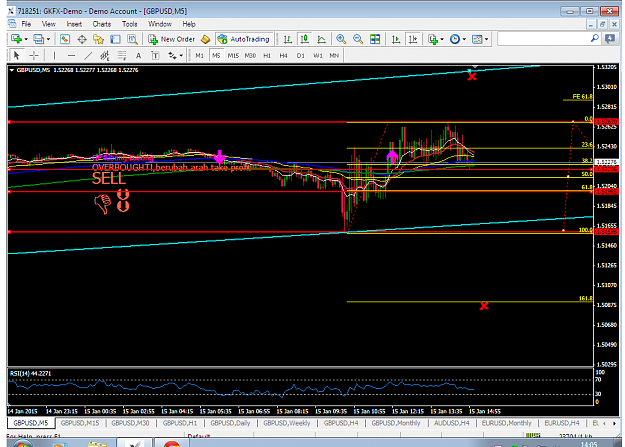Open the Profiles icon
Screen dimensions: 625x447
38,39
